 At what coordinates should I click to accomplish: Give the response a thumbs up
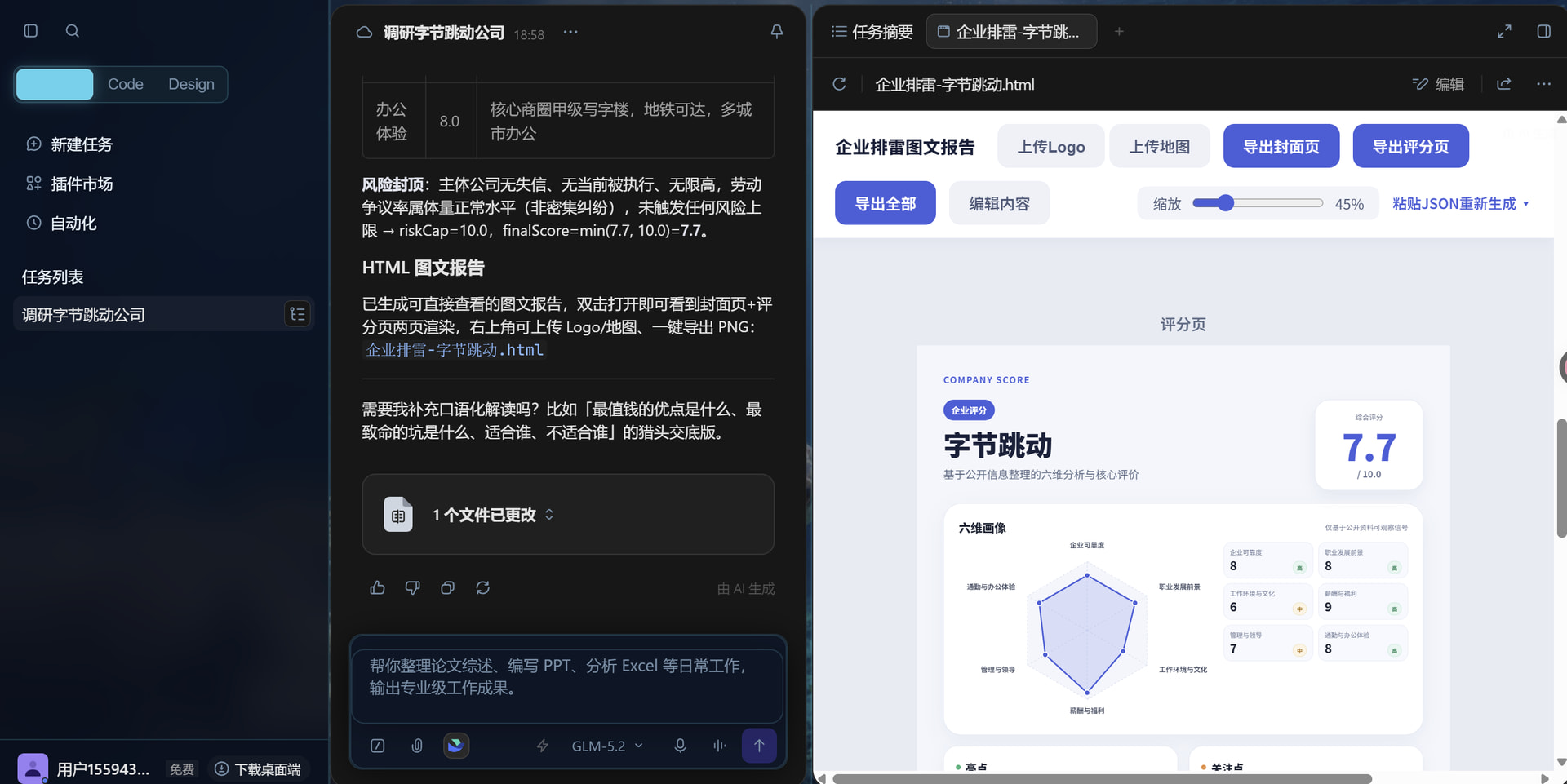tap(377, 587)
